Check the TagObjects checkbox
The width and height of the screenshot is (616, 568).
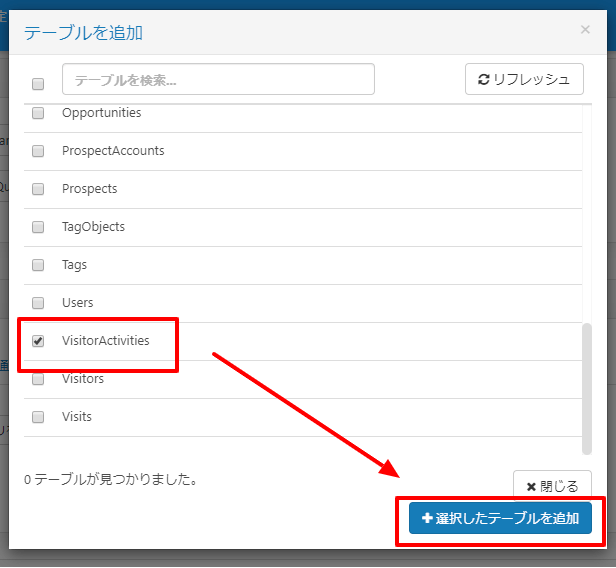point(38,227)
